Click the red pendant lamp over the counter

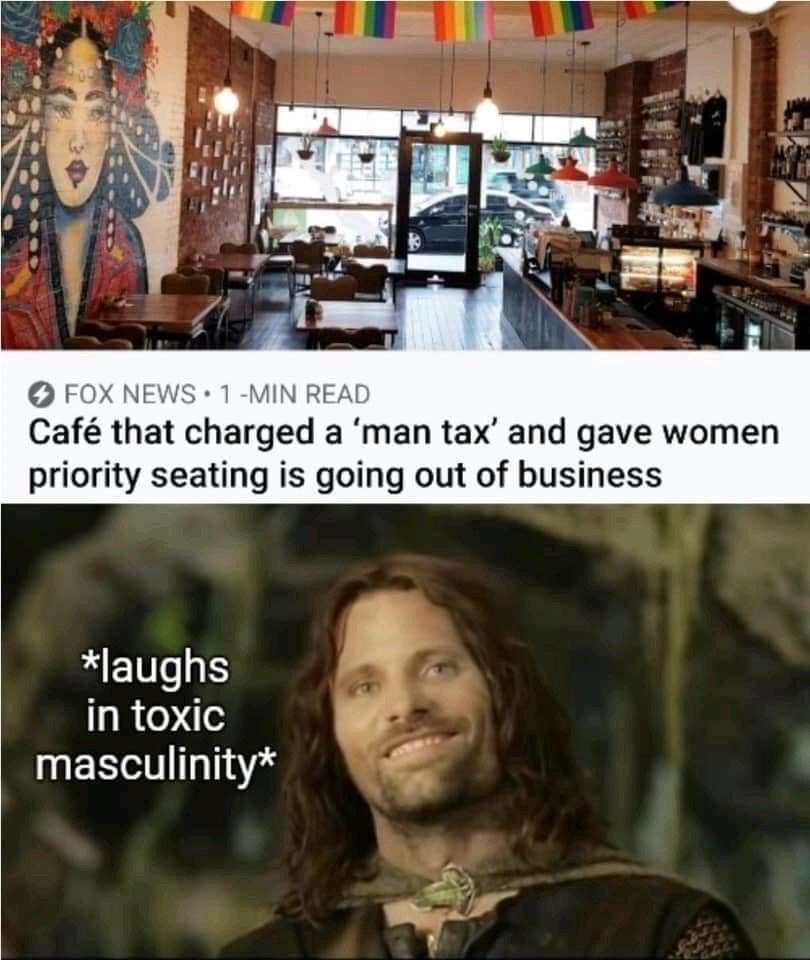[x=614, y=178]
